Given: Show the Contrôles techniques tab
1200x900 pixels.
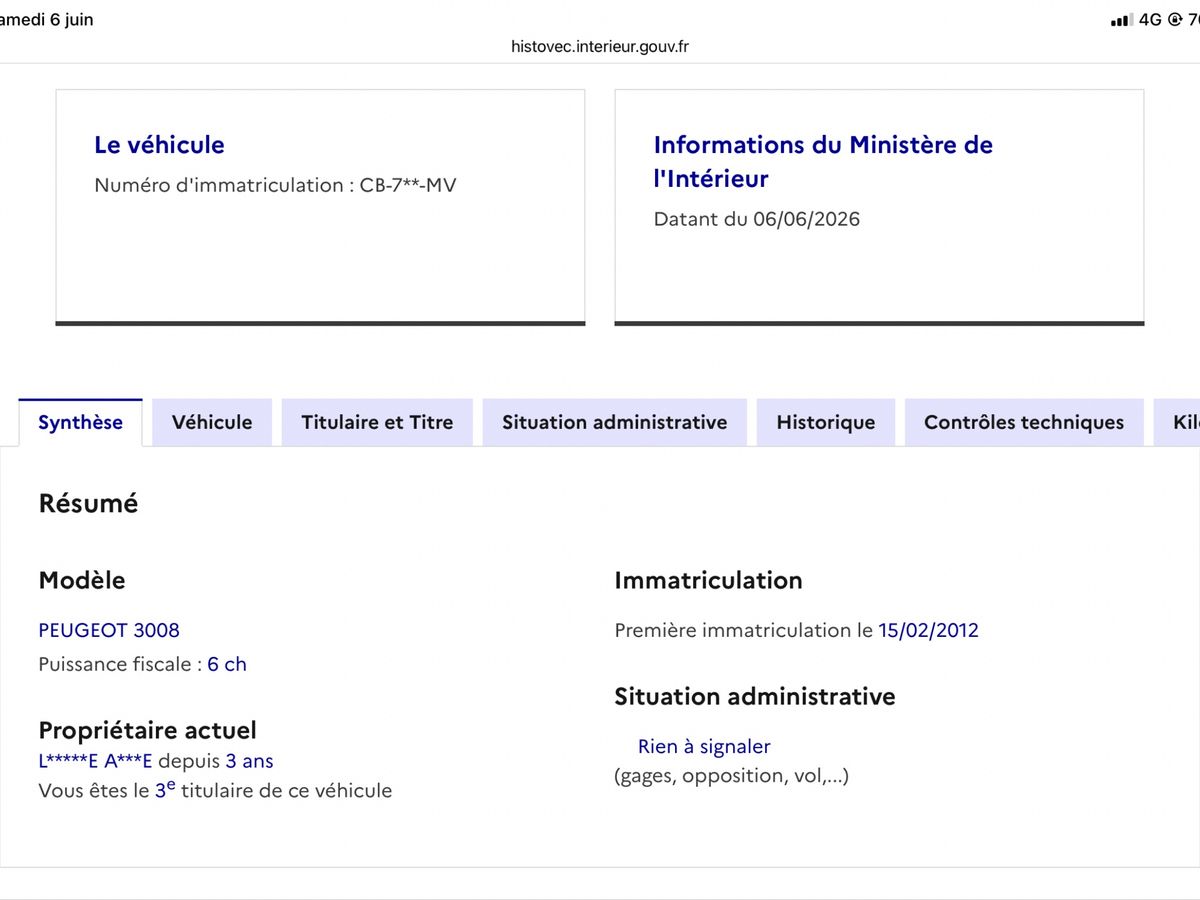Looking at the screenshot, I should point(1024,422).
